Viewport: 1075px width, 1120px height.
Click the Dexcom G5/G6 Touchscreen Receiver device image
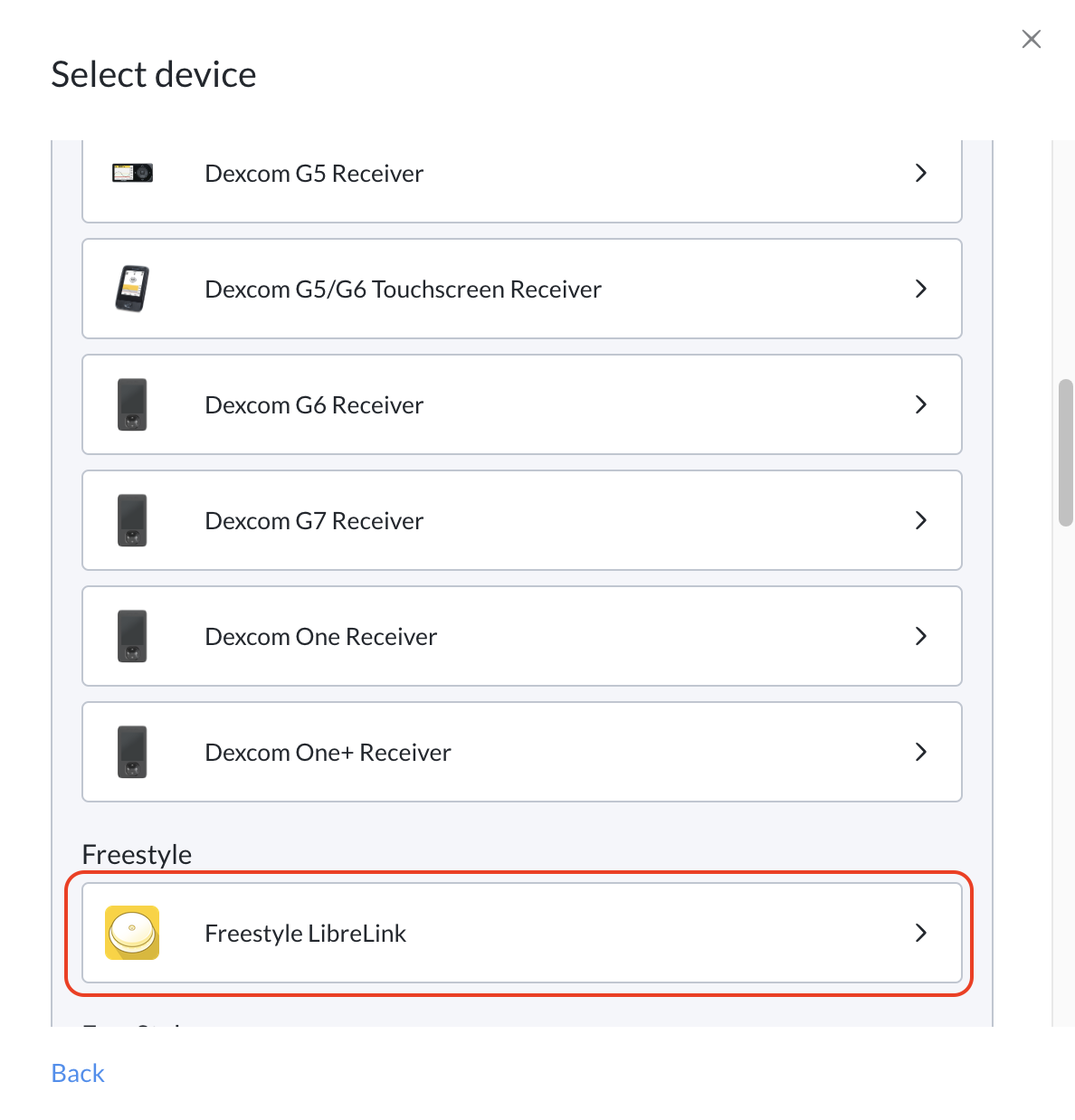(132, 289)
